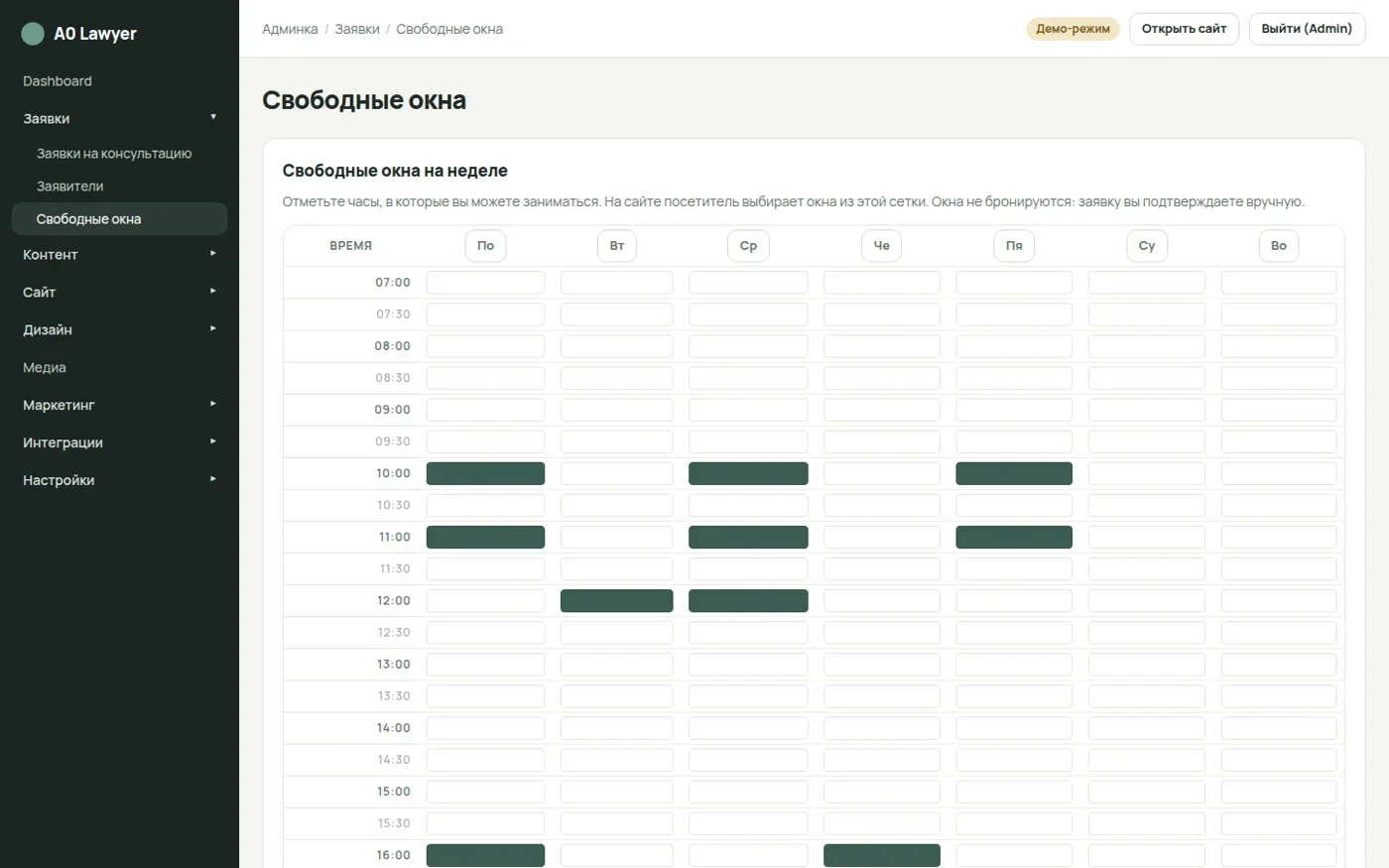Screen dimensions: 1389x868
Task: Expand the Маркетинг sidebar section
Action: (119, 406)
